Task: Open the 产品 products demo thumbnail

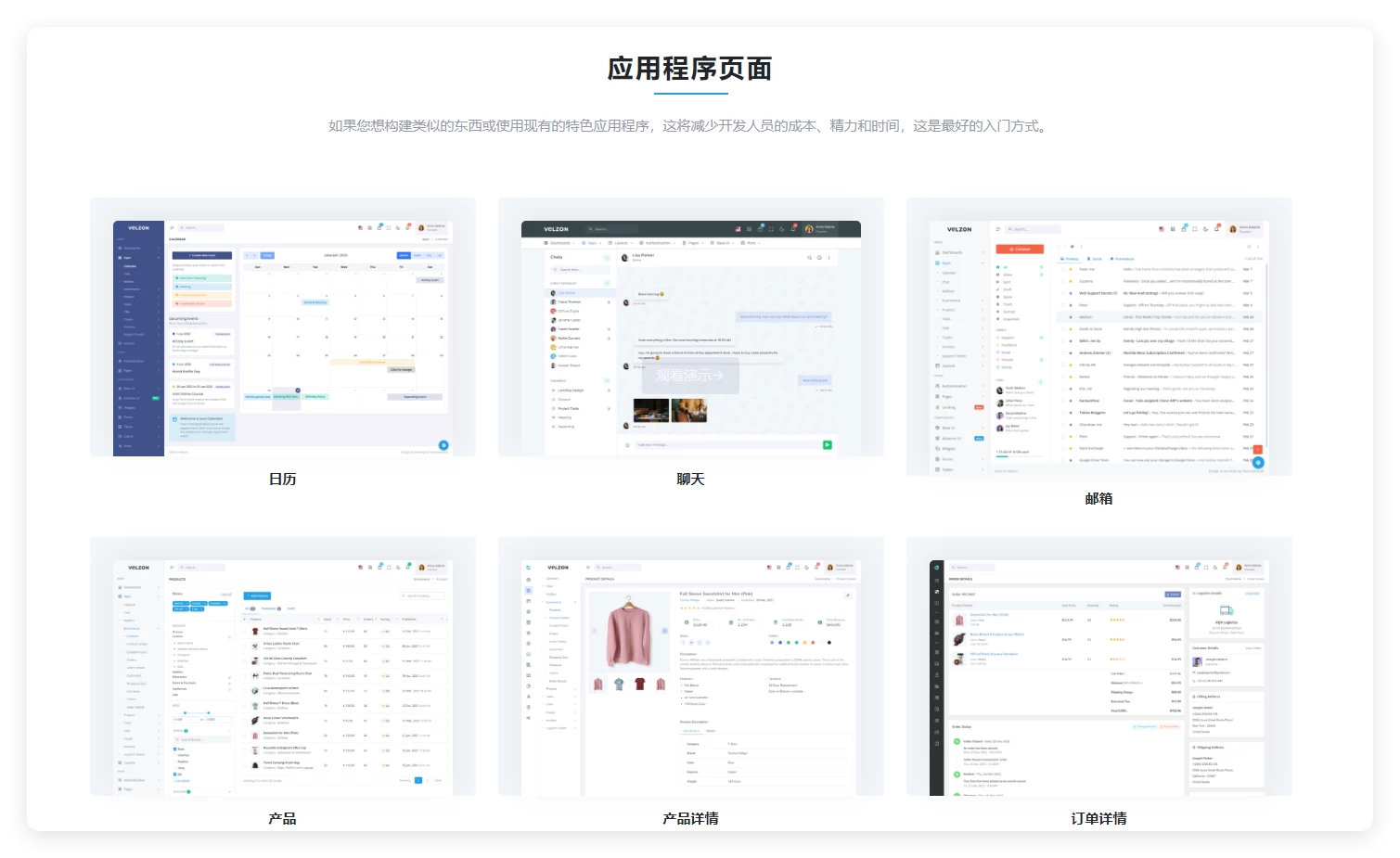Action: (x=282, y=666)
